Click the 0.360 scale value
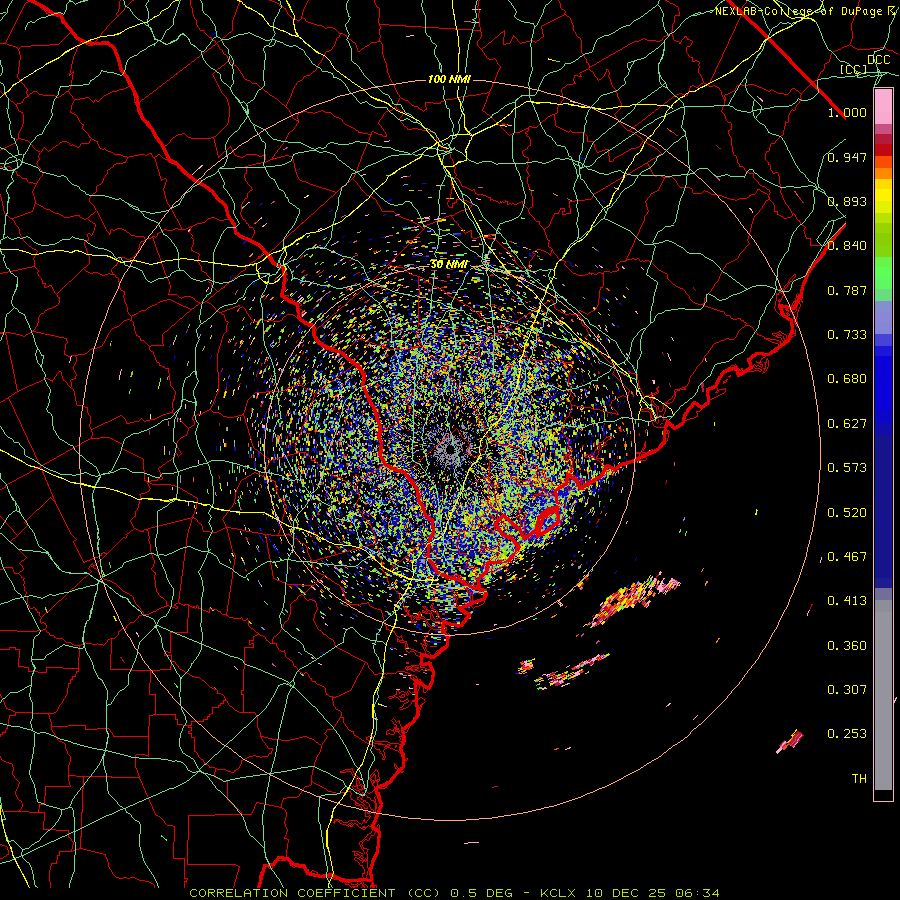This screenshot has height=900, width=900. [x=847, y=646]
